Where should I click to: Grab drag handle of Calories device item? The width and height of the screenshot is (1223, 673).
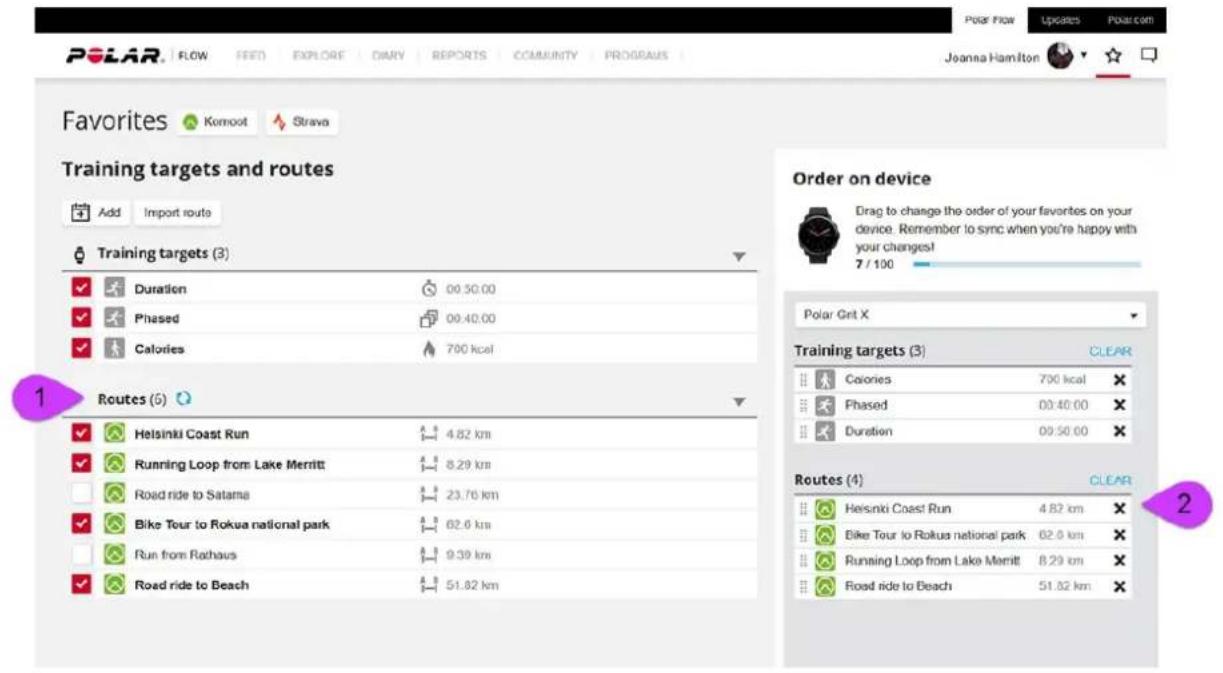803,380
